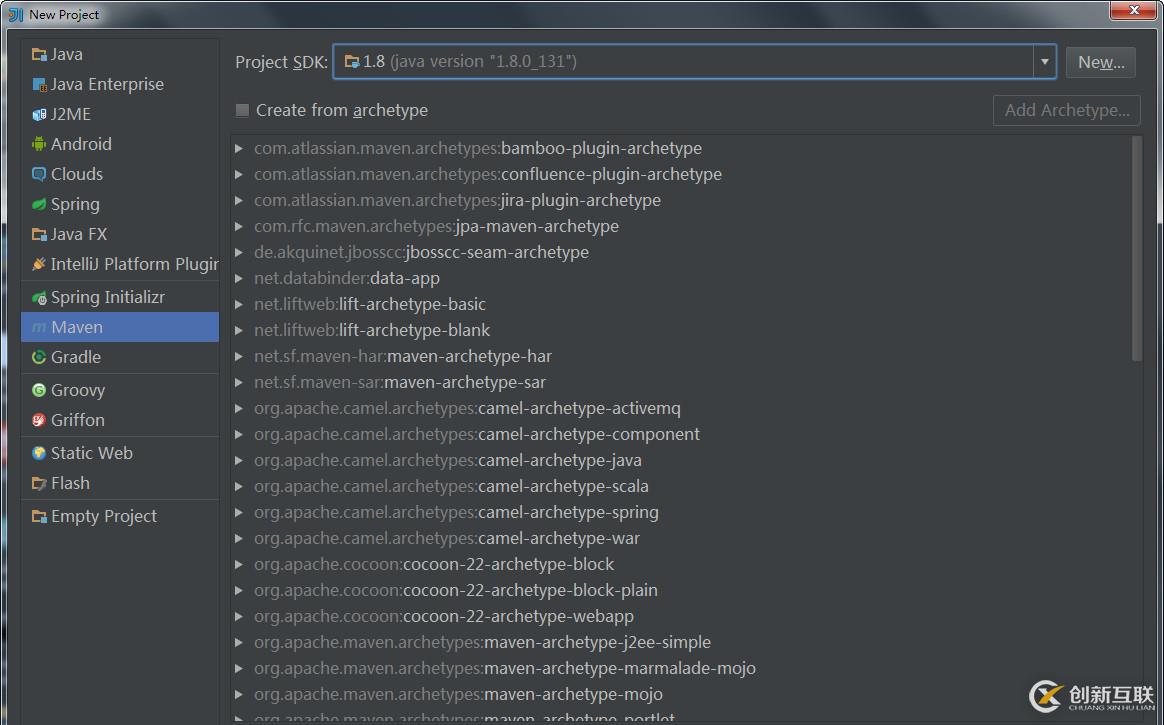Open the Project SDK dropdown arrow
The width and height of the screenshot is (1164, 725).
(1044, 62)
